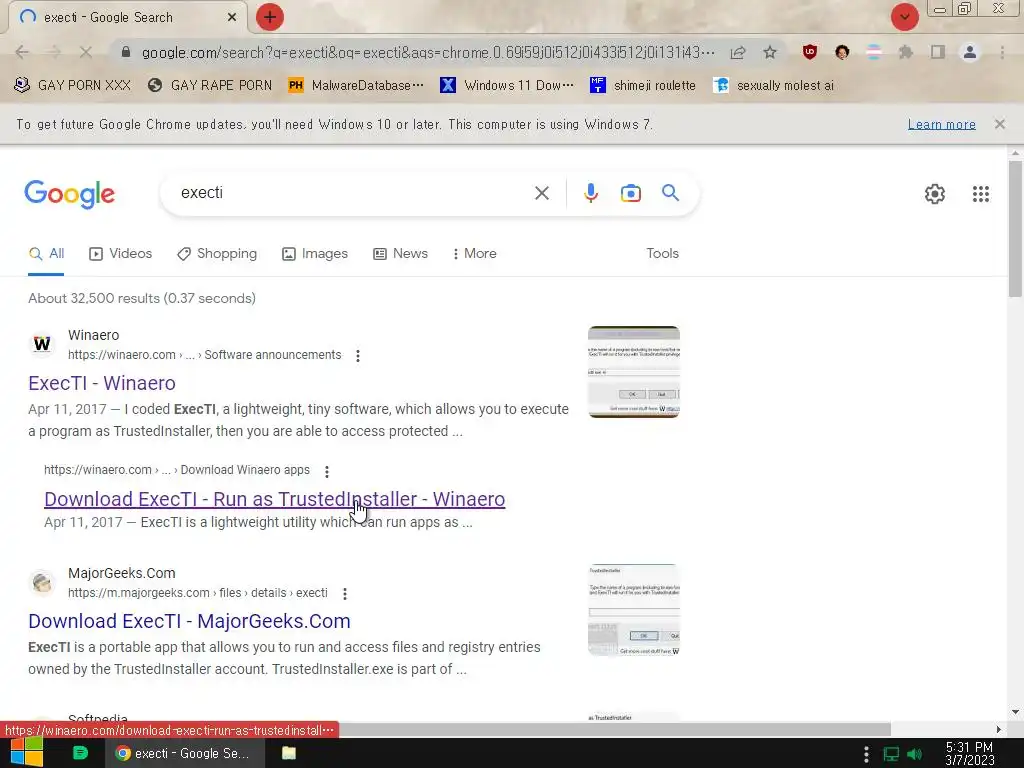Screen dimensions: 1024x768
Task: Toggle the browser side panel icon
Action: coord(938,52)
